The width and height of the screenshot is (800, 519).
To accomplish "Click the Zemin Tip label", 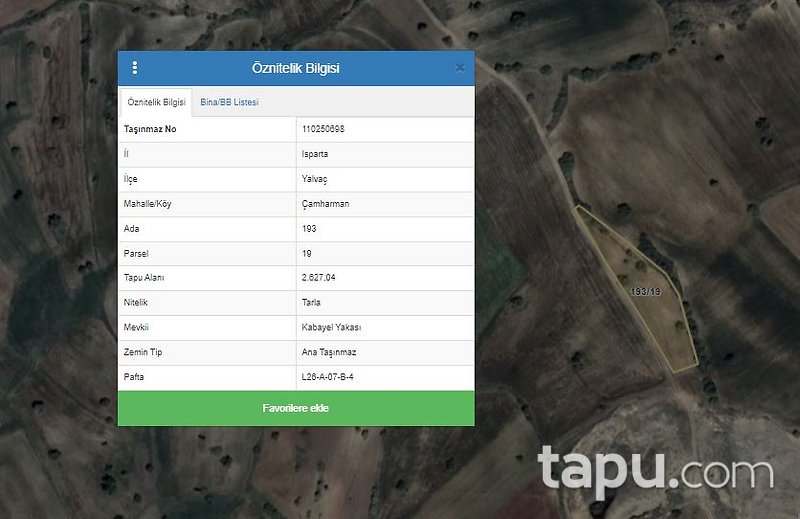I will coord(143,353).
